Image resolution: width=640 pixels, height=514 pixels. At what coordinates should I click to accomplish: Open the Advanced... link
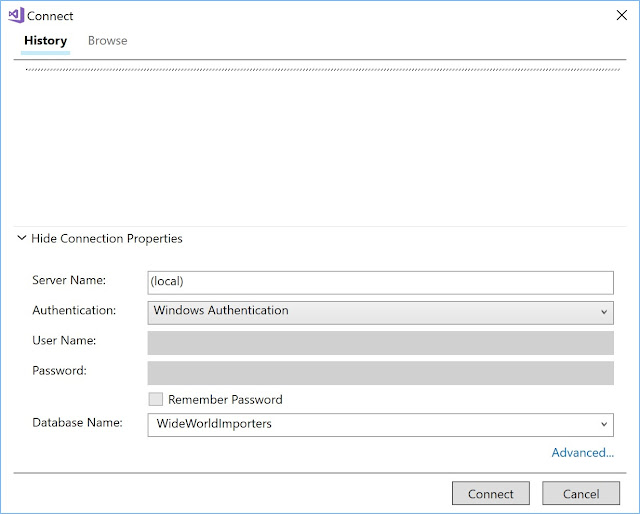click(582, 452)
